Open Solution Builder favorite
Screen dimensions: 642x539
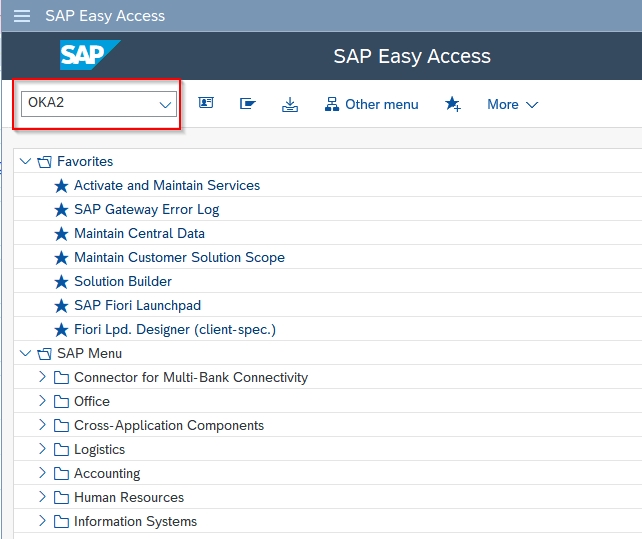click(123, 281)
